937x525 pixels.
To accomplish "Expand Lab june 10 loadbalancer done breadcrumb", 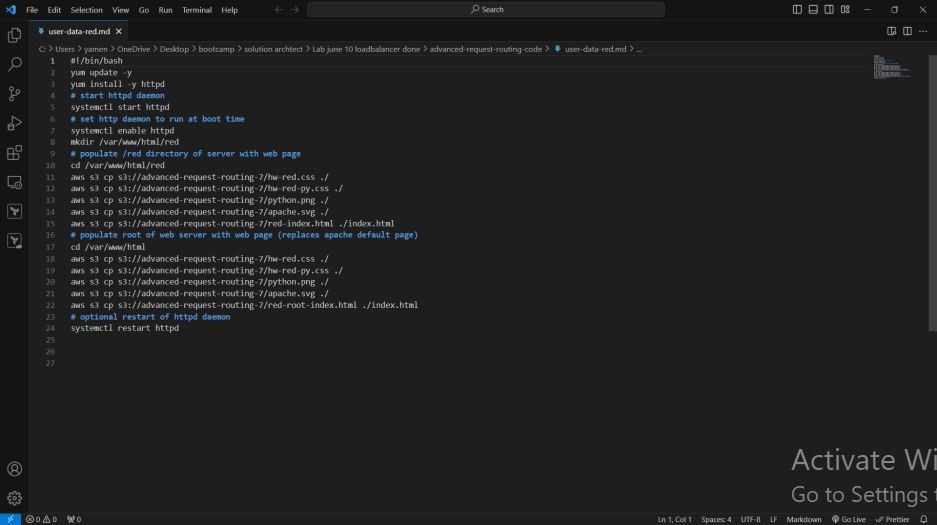I will tap(366, 49).
